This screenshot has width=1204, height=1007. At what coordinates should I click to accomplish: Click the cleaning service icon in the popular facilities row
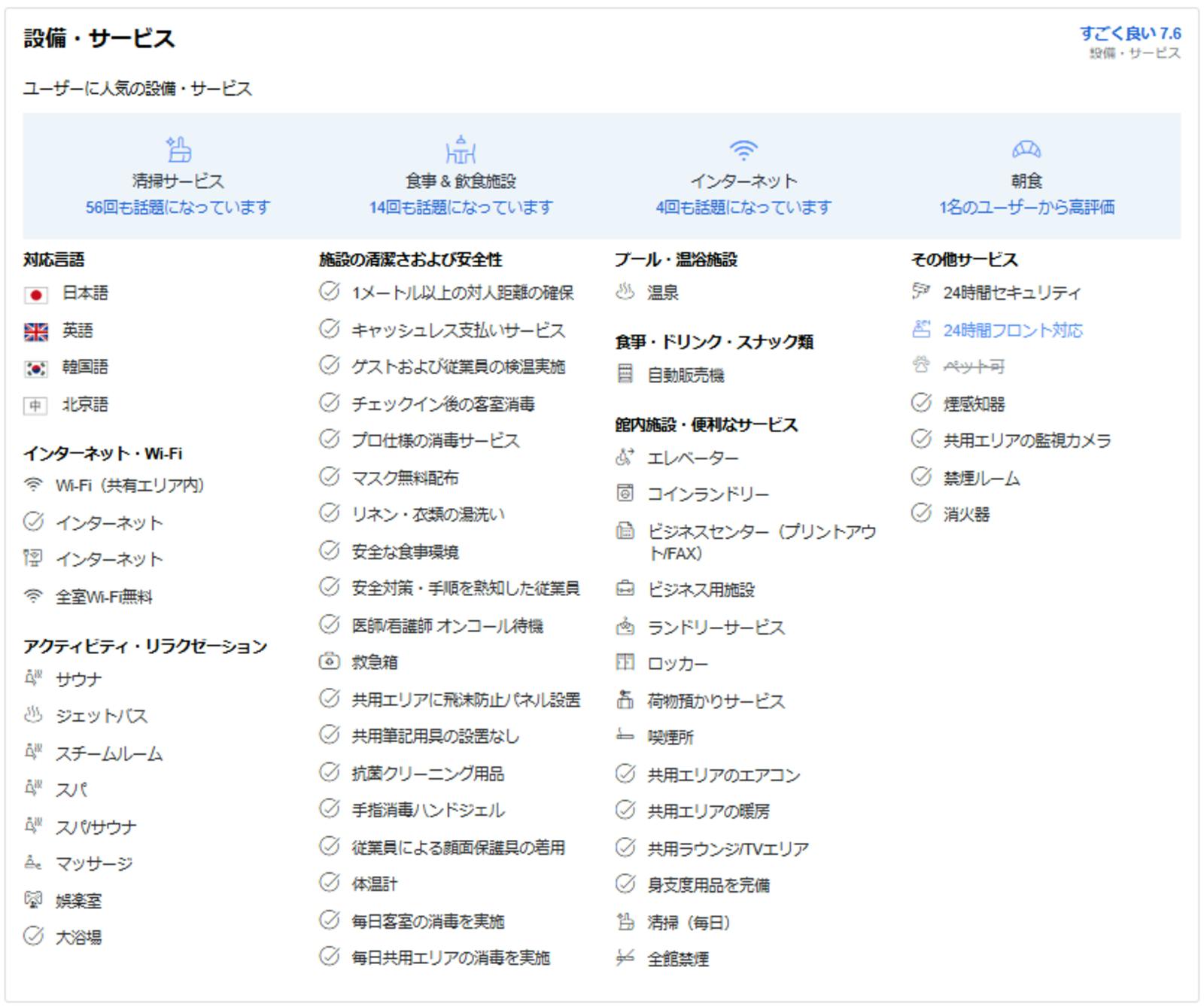pyautogui.click(x=178, y=149)
